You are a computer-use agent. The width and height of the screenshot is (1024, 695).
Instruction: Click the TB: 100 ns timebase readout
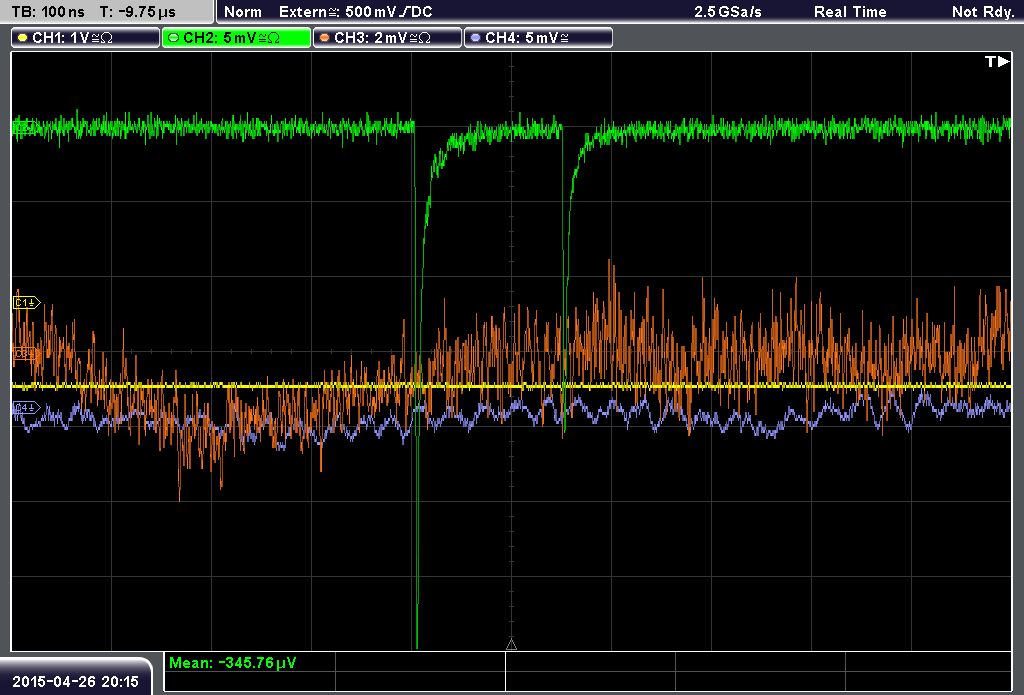coord(48,12)
